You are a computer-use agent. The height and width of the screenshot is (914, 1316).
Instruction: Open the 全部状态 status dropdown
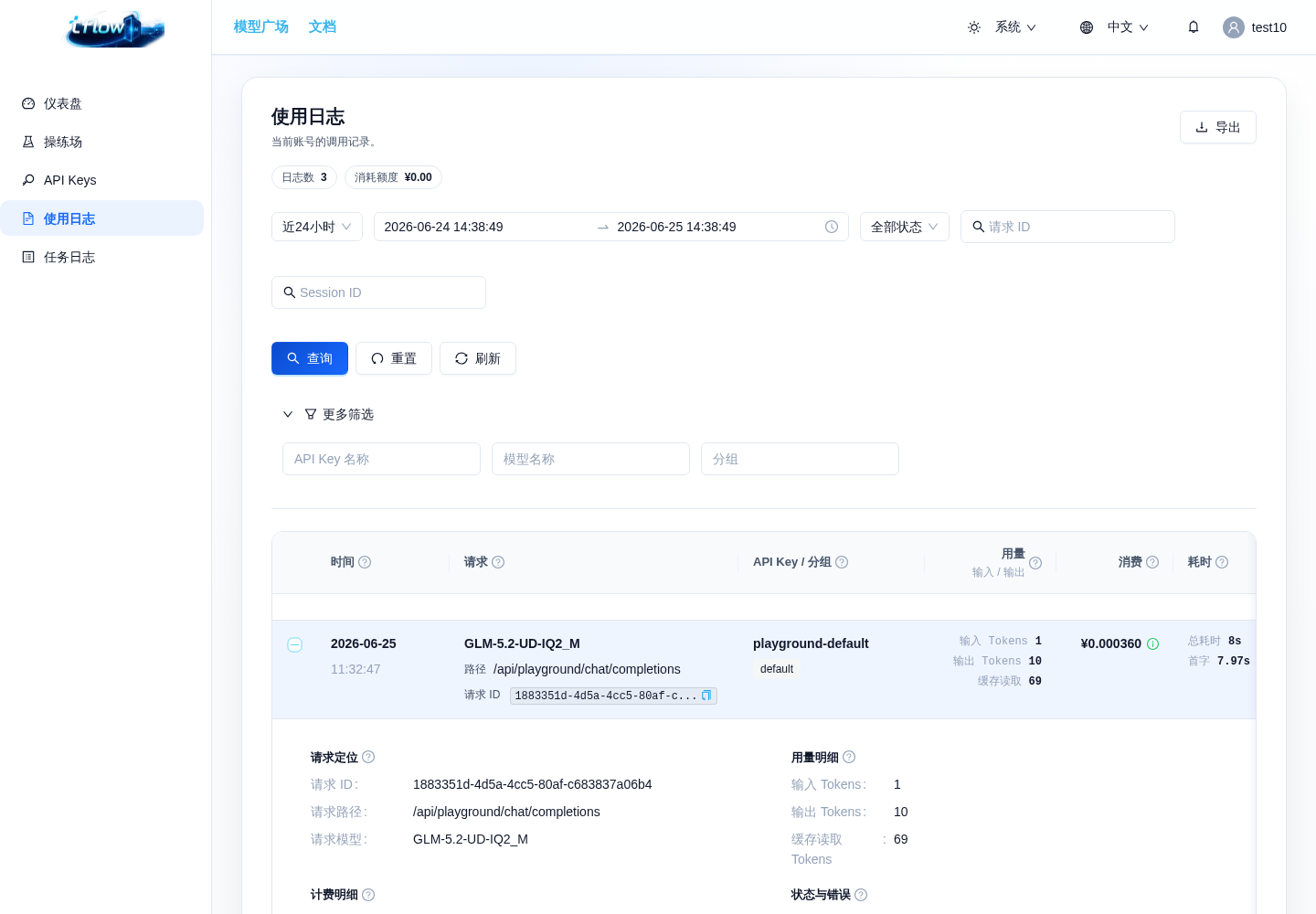tap(905, 227)
